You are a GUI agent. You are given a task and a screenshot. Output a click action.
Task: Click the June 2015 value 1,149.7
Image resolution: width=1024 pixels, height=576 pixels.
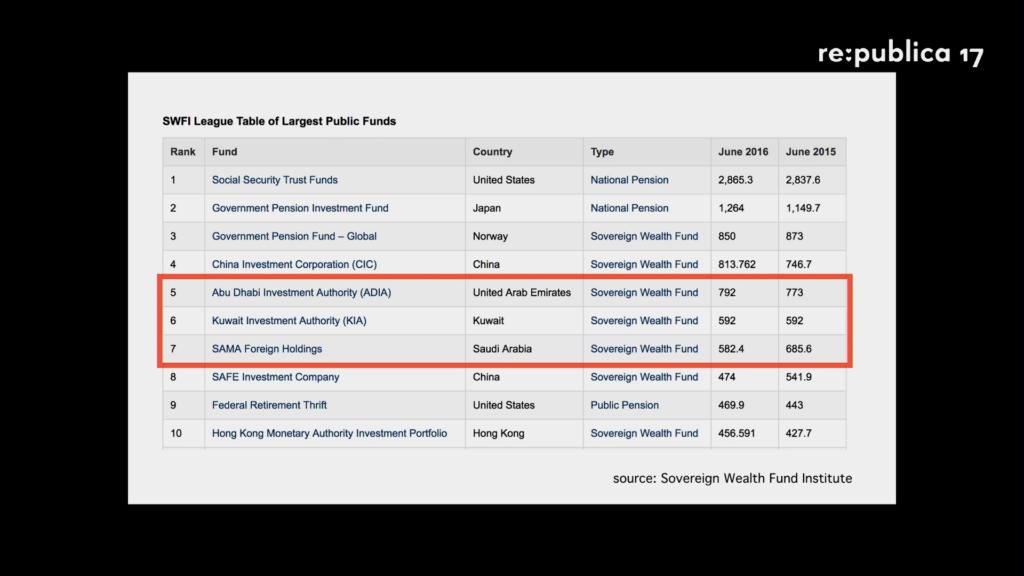tap(803, 208)
